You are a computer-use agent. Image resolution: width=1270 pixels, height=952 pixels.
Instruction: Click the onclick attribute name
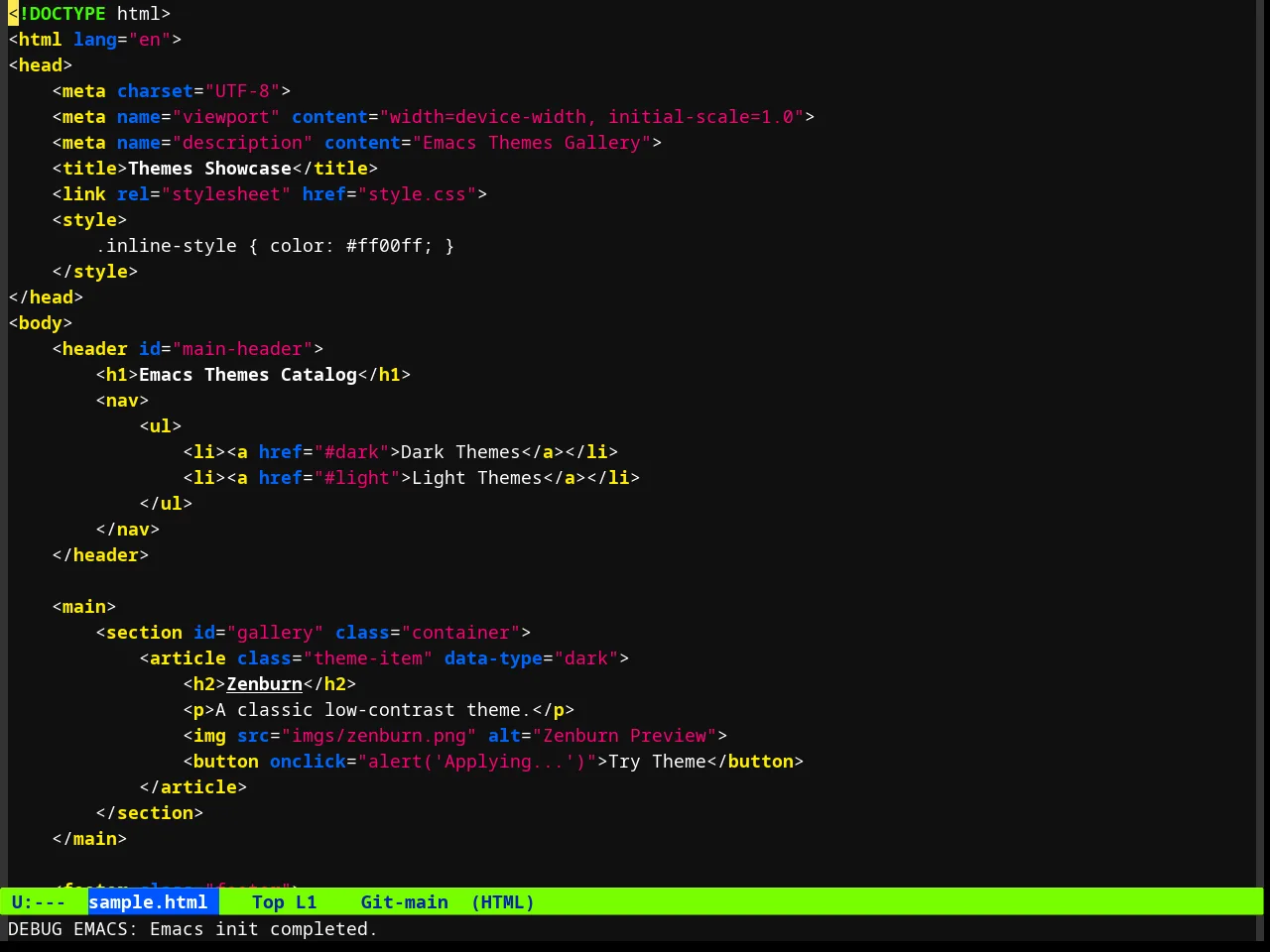(308, 762)
